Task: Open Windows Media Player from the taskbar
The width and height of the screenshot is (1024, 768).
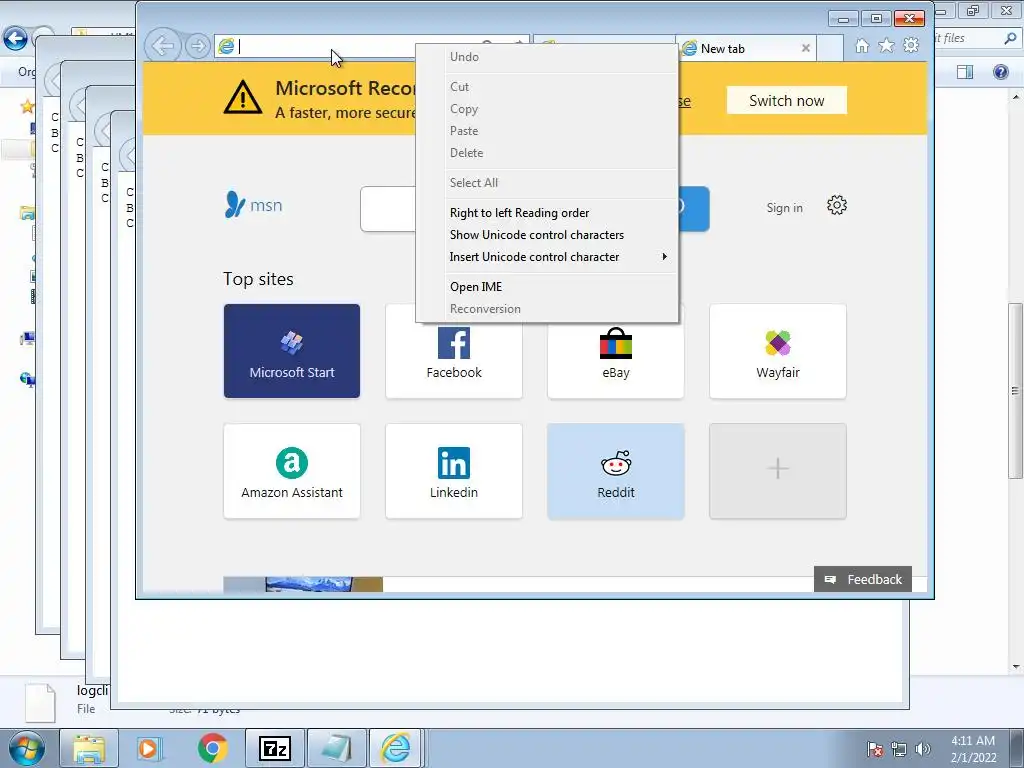Action: tap(149, 748)
